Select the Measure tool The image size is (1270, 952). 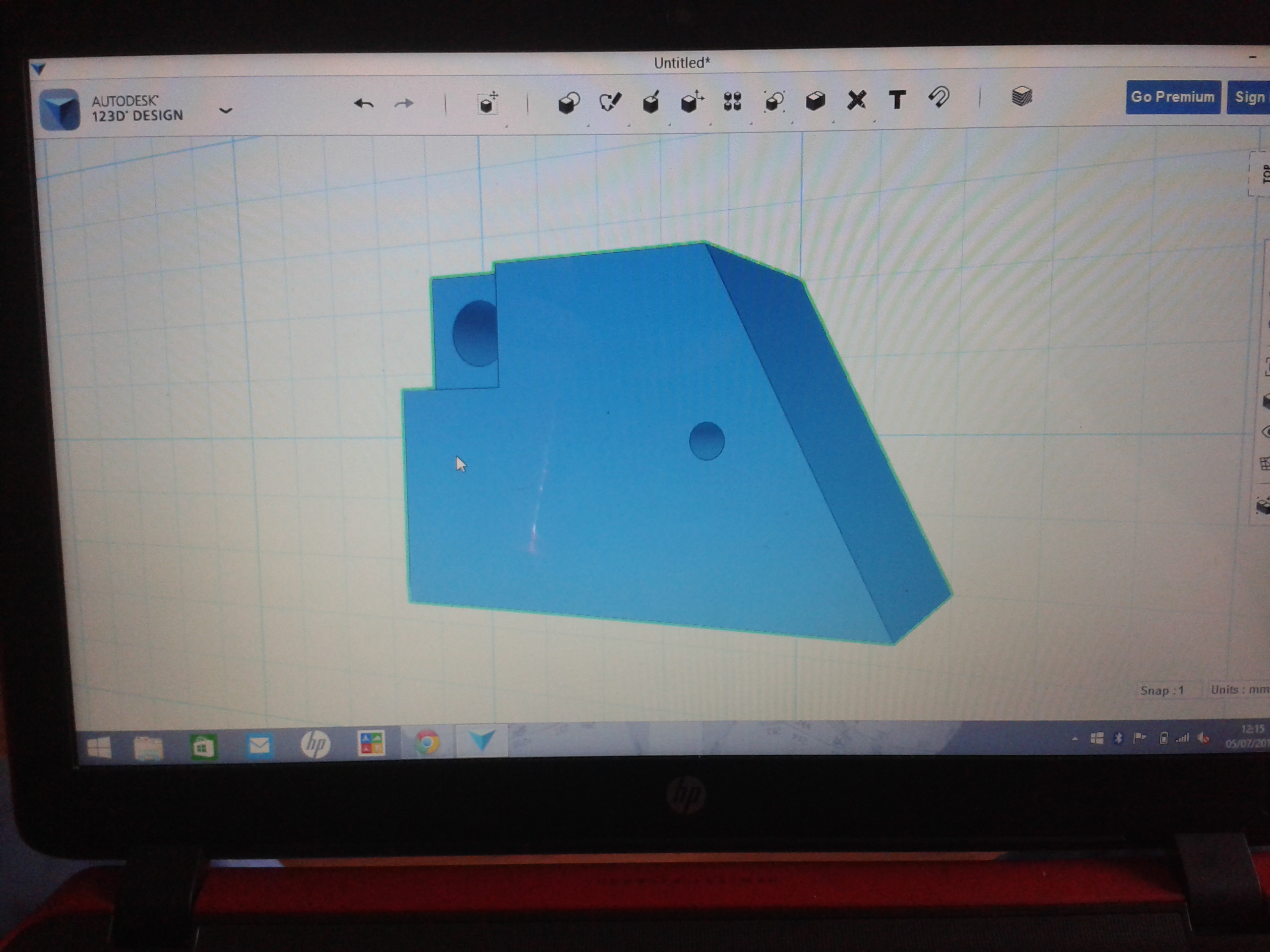857,101
